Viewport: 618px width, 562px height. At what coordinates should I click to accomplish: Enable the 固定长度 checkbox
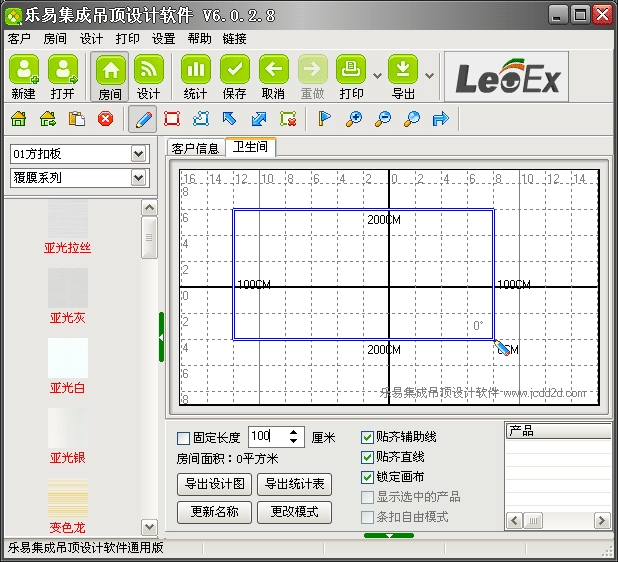[183, 438]
